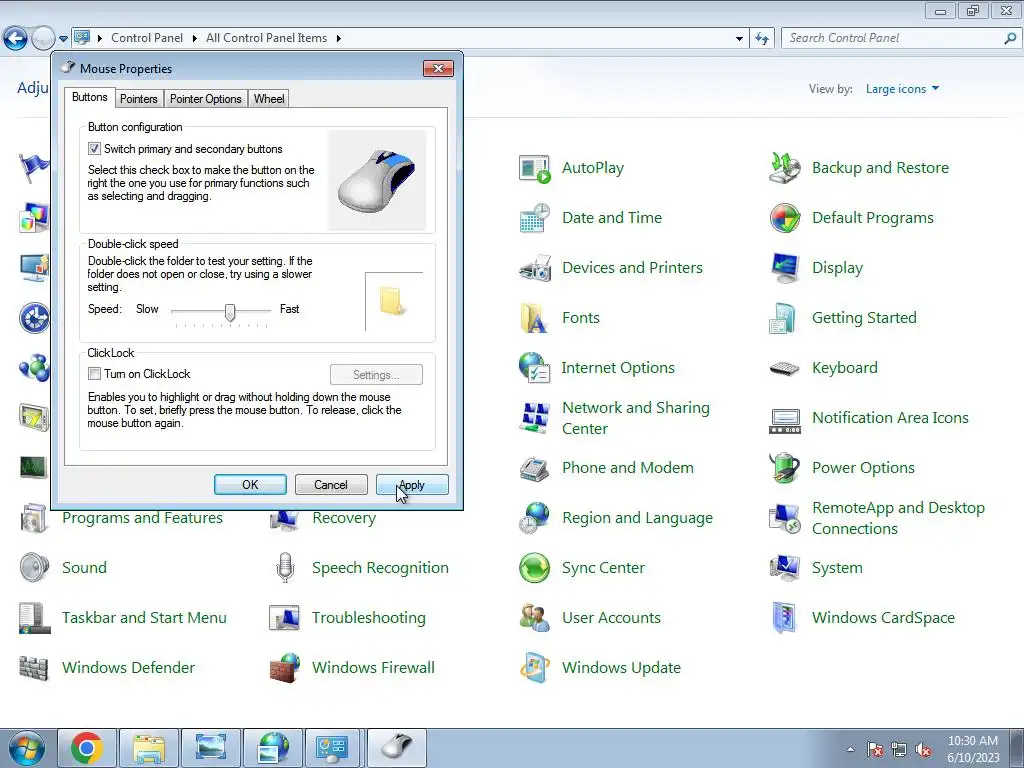Image resolution: width=1024 pixels, height=768 pixels.
Task: Open the Recovery link
Action: click(x=344, y=518)
